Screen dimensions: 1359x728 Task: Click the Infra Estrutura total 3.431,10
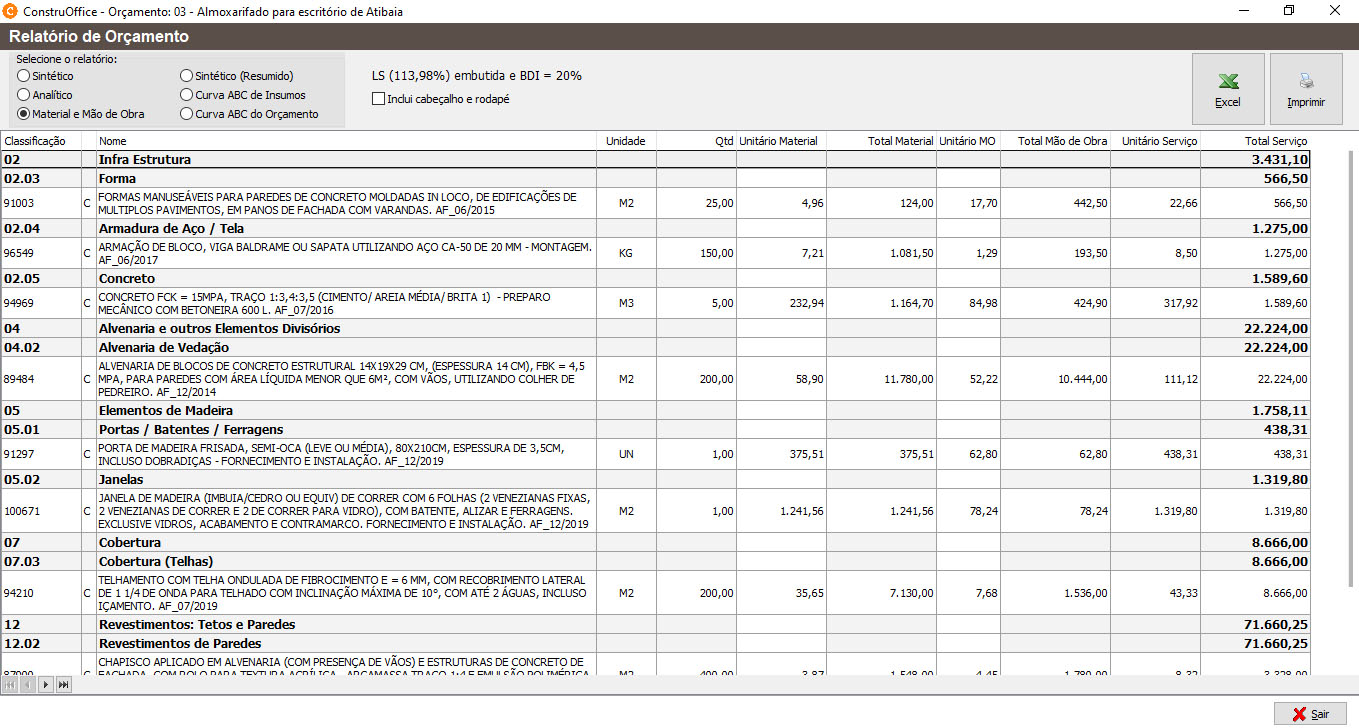[x=1279, y=159]
